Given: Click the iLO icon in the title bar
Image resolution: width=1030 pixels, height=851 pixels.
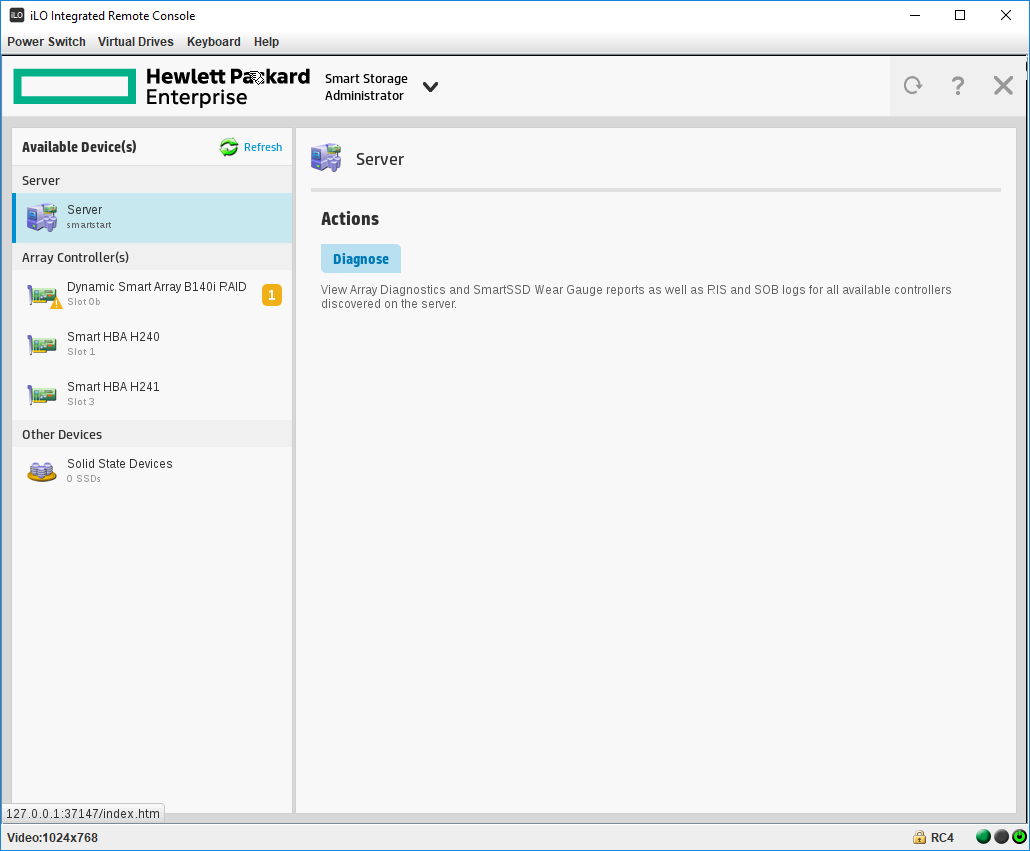Looking at the screenshot, I should 16,15.
